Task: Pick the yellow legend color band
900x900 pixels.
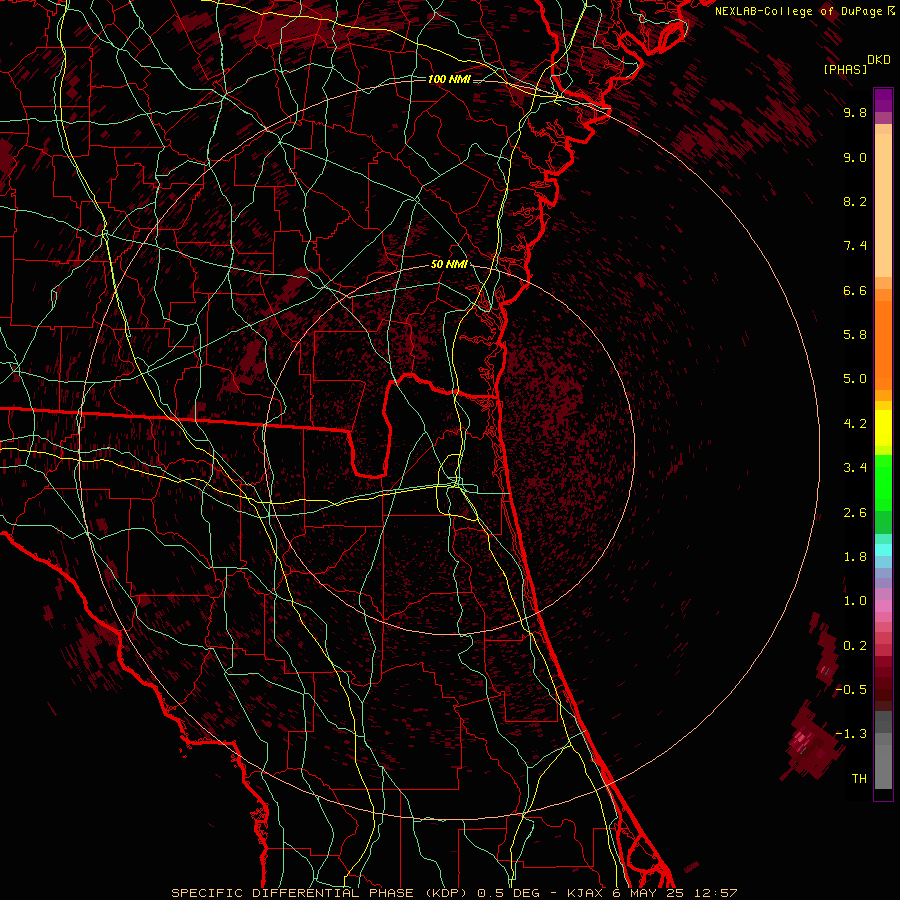Action: click(883, 428)
